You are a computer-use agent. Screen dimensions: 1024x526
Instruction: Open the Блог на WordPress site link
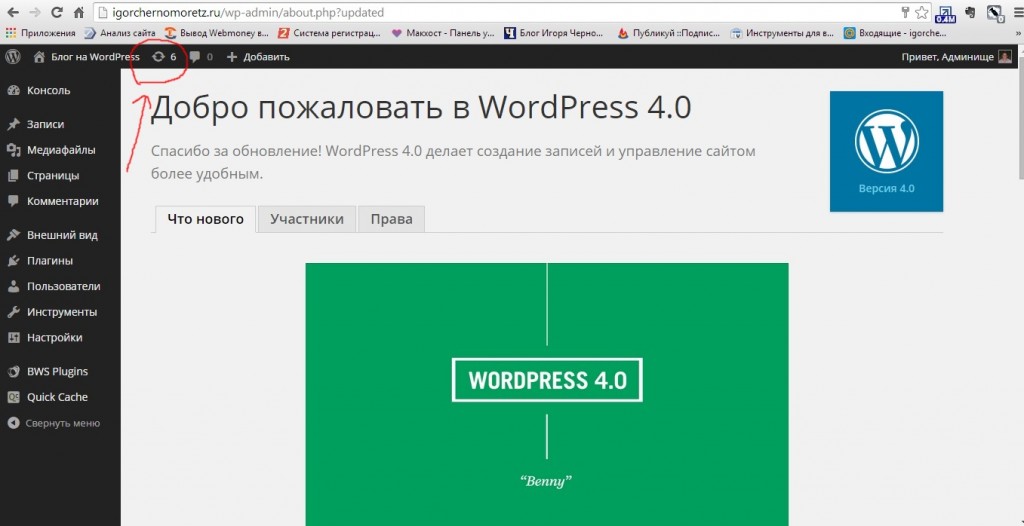point(86,57)
